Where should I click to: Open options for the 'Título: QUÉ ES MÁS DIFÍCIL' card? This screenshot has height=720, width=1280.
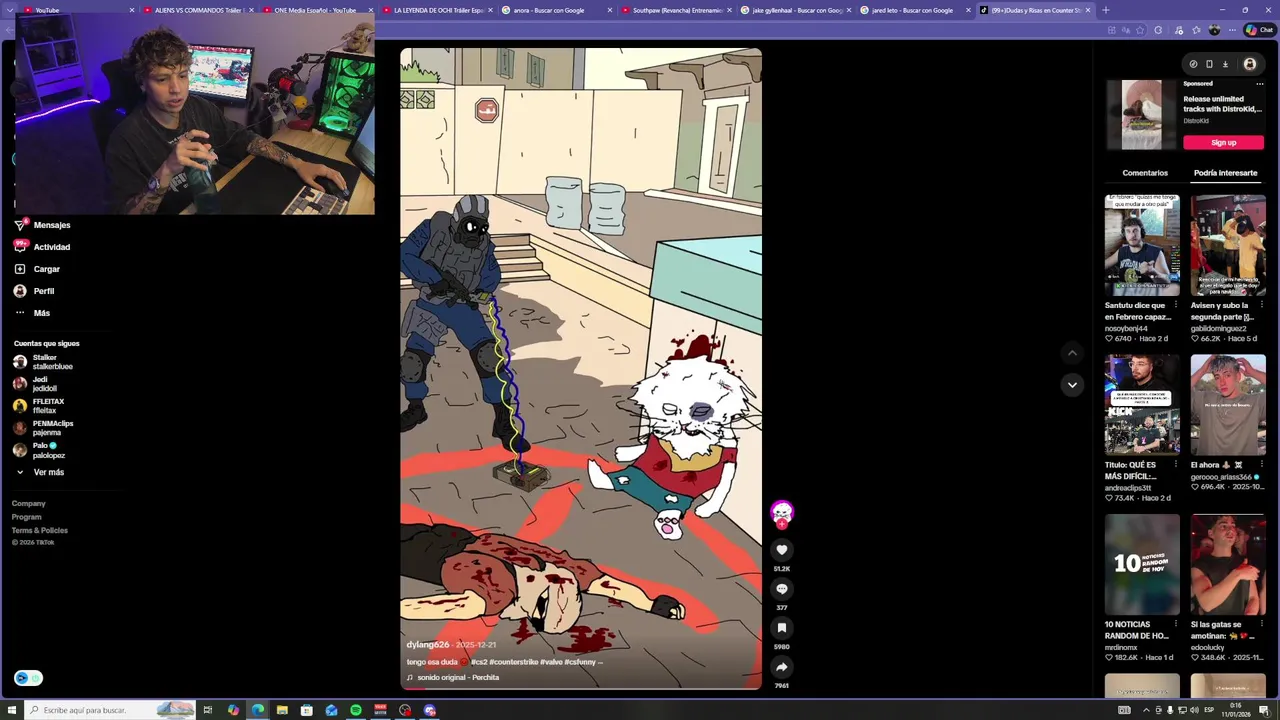(x=1176, y=465)
